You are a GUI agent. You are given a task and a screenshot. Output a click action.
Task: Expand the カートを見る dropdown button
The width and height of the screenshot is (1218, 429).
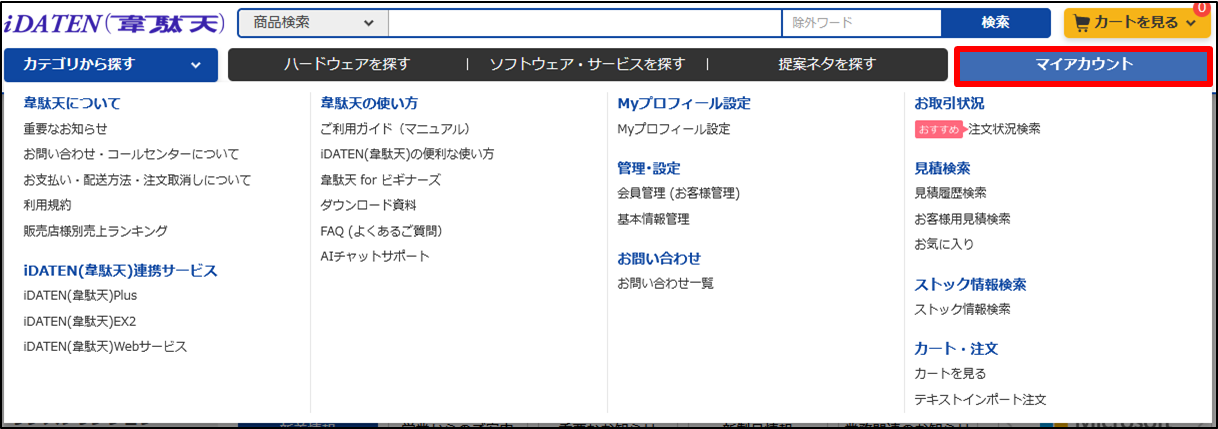coord(1190,23)
